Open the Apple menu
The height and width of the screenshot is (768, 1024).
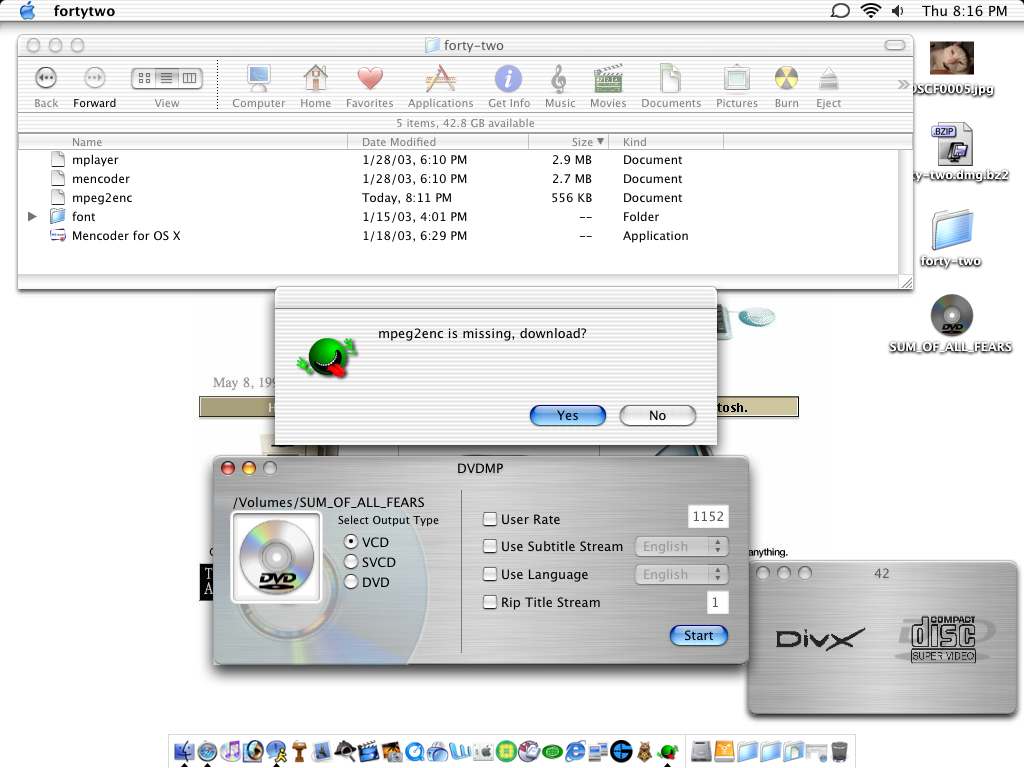(27, 11)
